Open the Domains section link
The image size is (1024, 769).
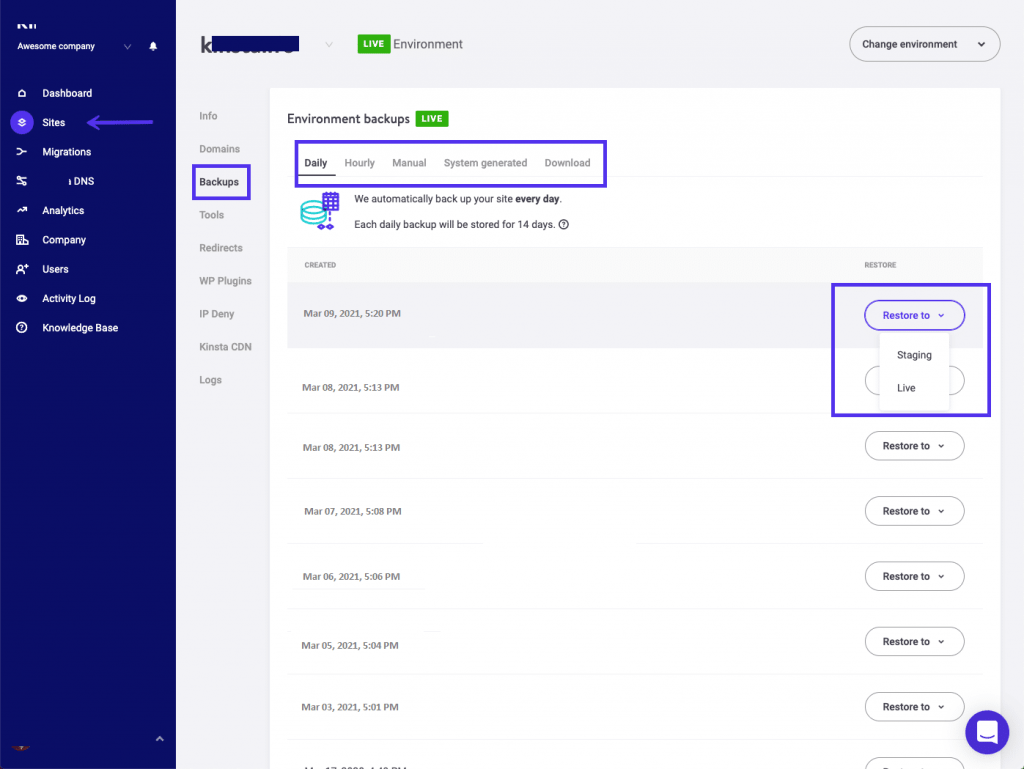tap(219, 149)
